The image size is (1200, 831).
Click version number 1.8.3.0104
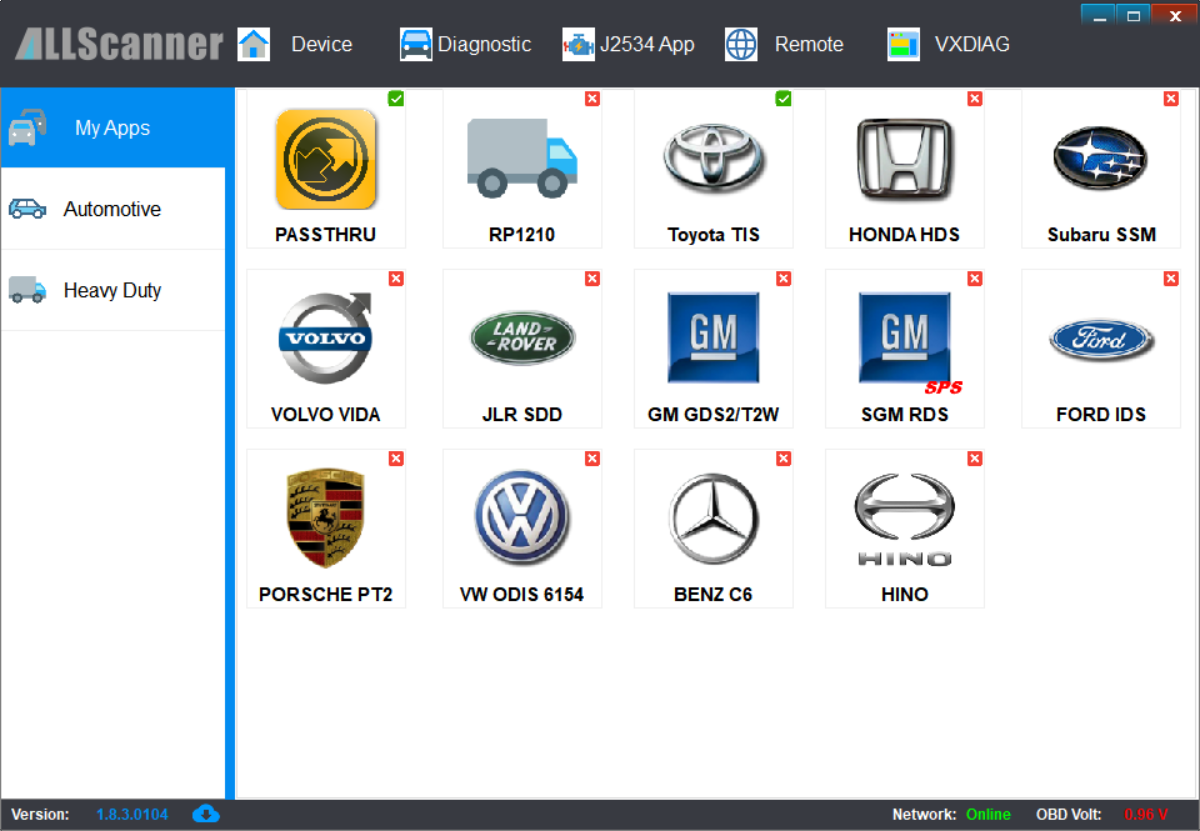point(132,814)
